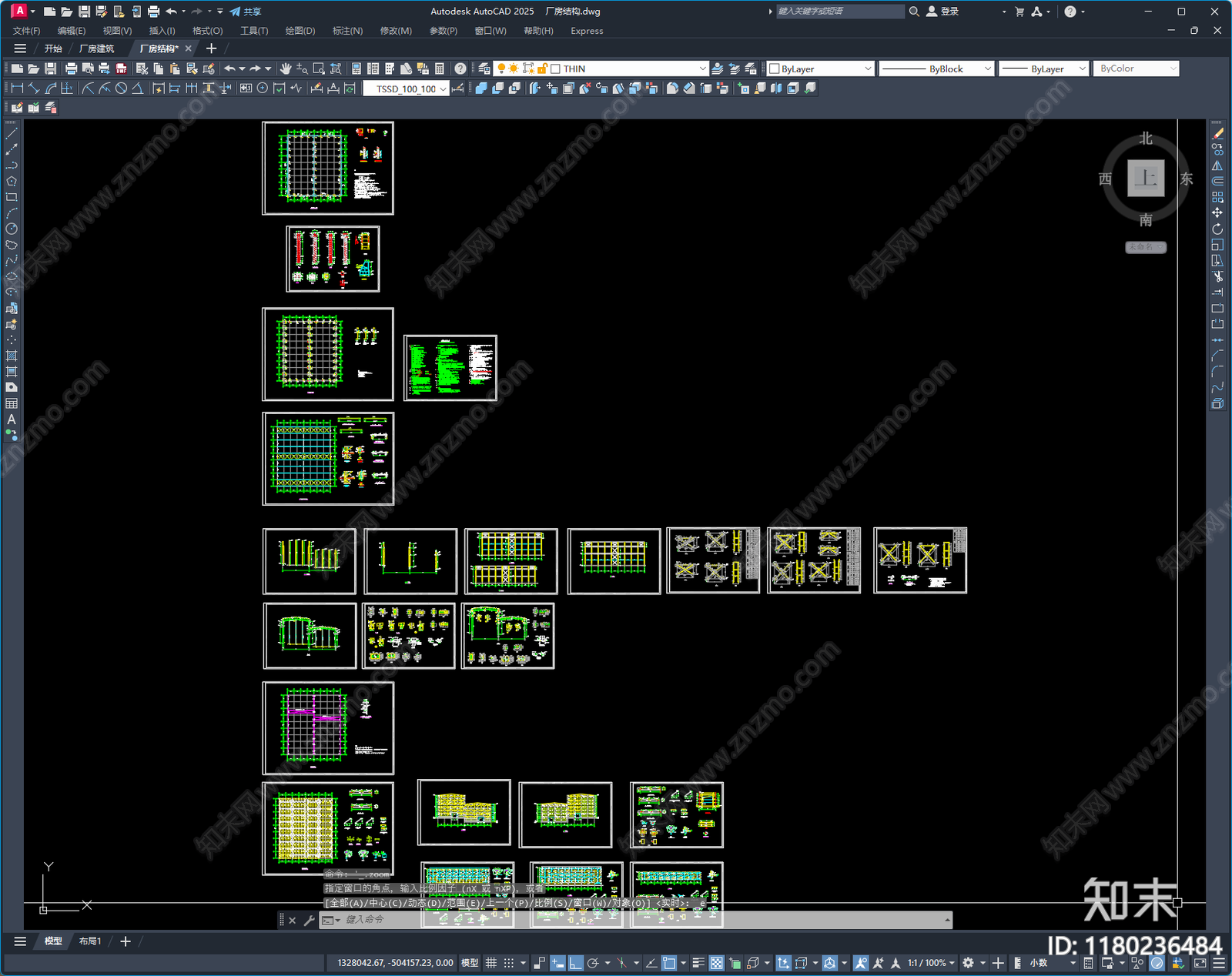Select the Diameter dimension tool
The image size is (1232, 976).
[121, 89]
